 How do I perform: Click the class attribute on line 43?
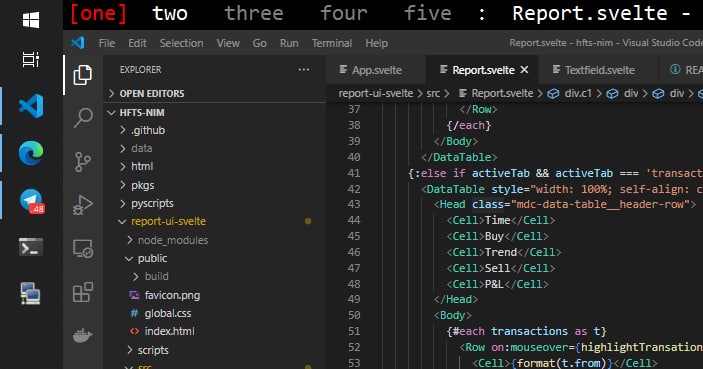click(488, 204)
